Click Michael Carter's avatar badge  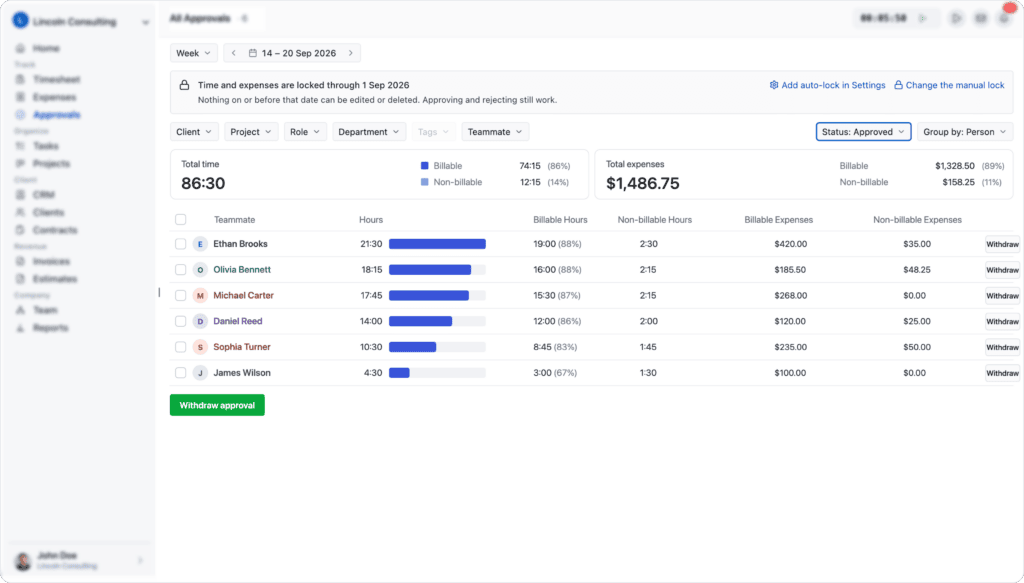(200, 296)
